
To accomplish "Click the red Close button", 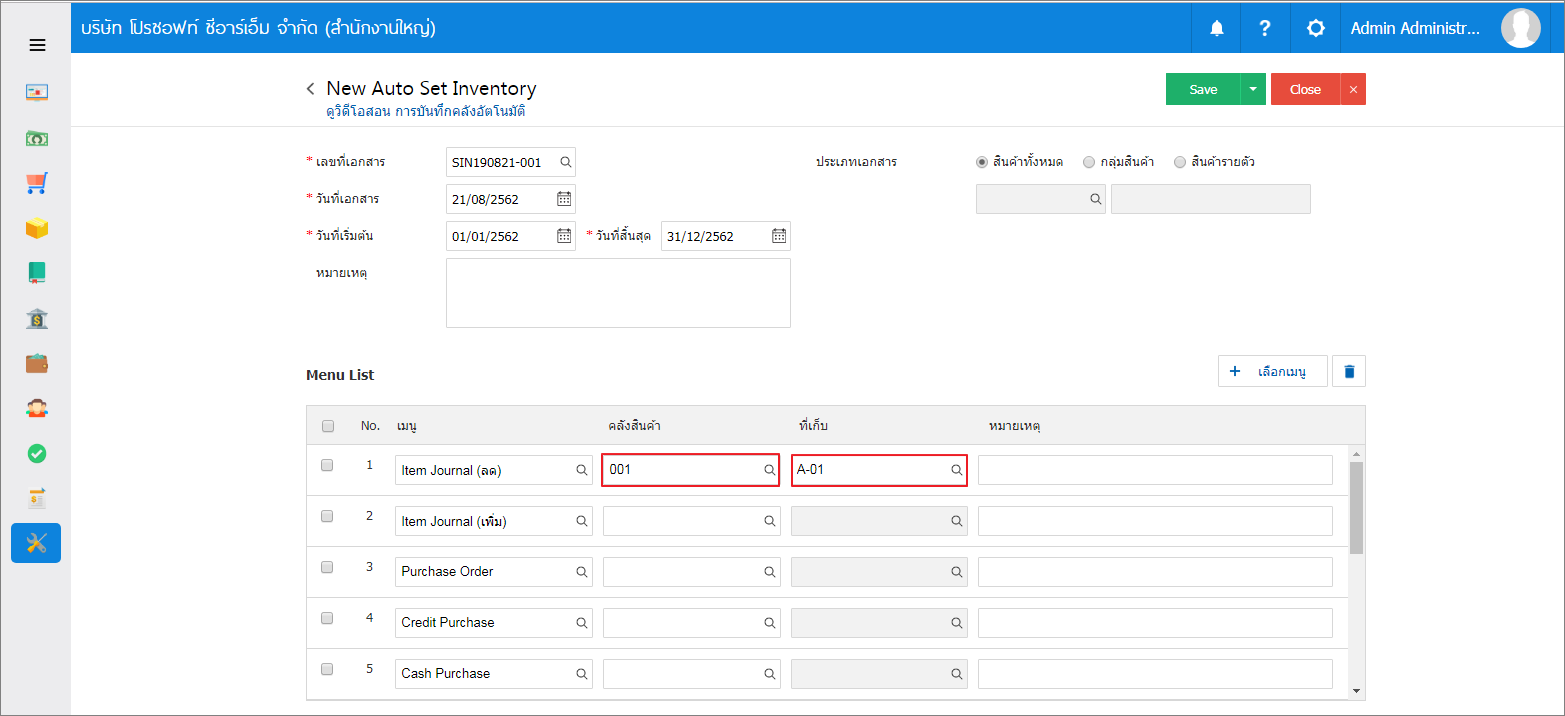I will pos(1305,89).
